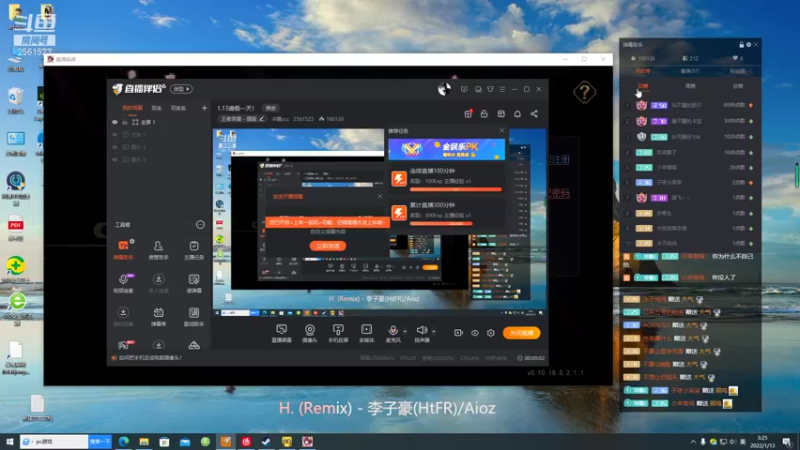Open the lyrics assistant tool (歌词助手)
The image size is (800, 450).
(x=194, y=316)
